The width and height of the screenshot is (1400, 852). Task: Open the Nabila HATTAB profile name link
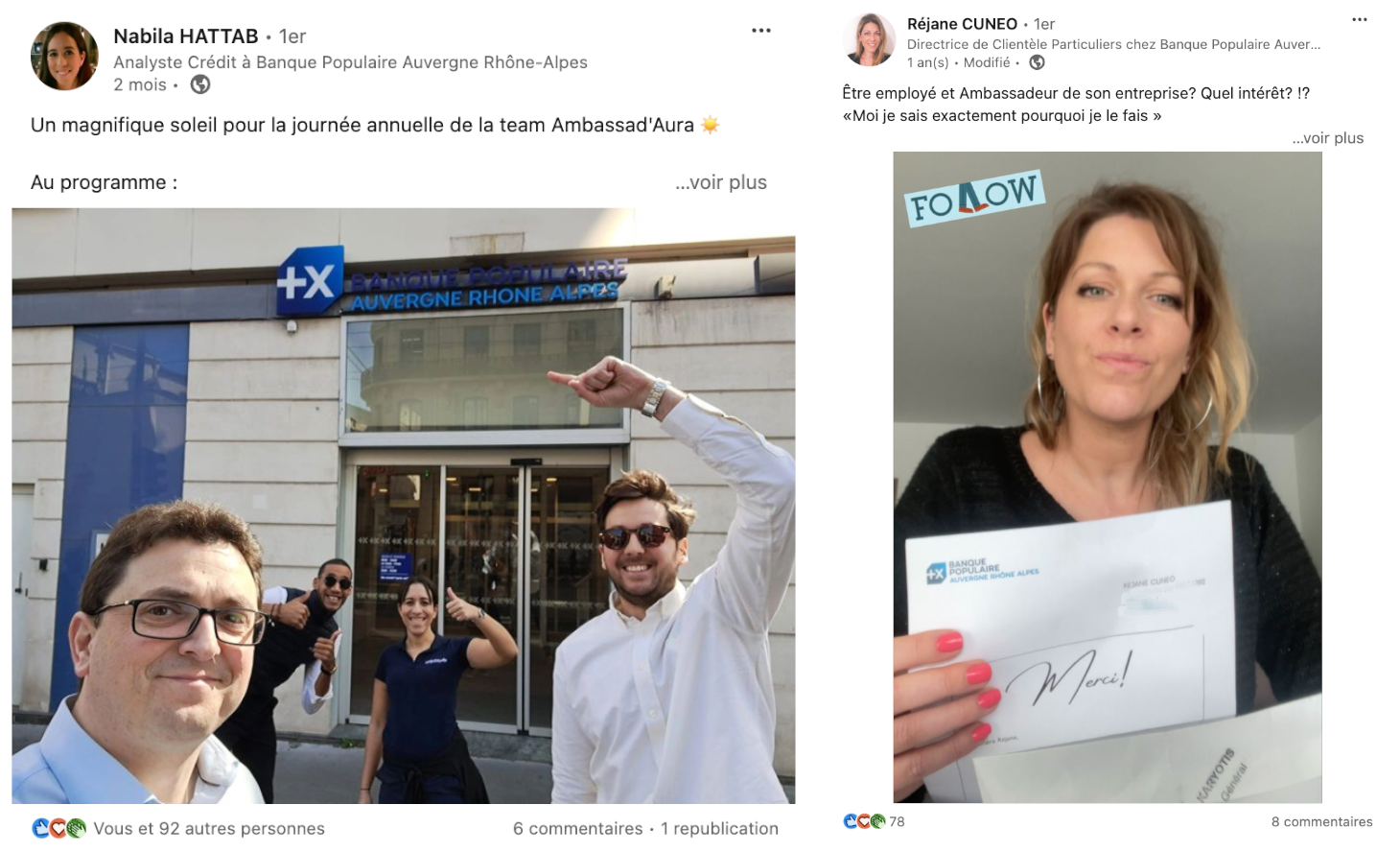(x=186, y=36)
